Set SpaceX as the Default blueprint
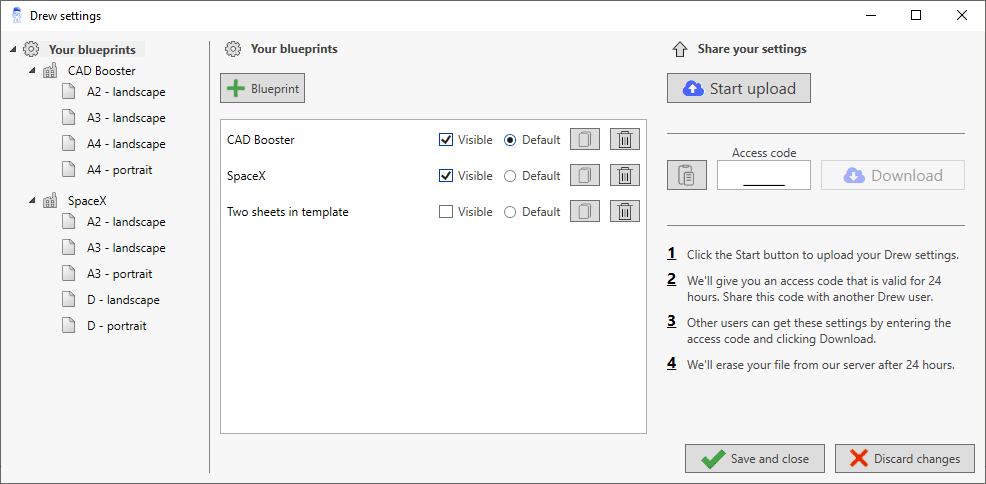Image resolution: width=986 pixels, height=484 pixels. (x=510, y=176)
